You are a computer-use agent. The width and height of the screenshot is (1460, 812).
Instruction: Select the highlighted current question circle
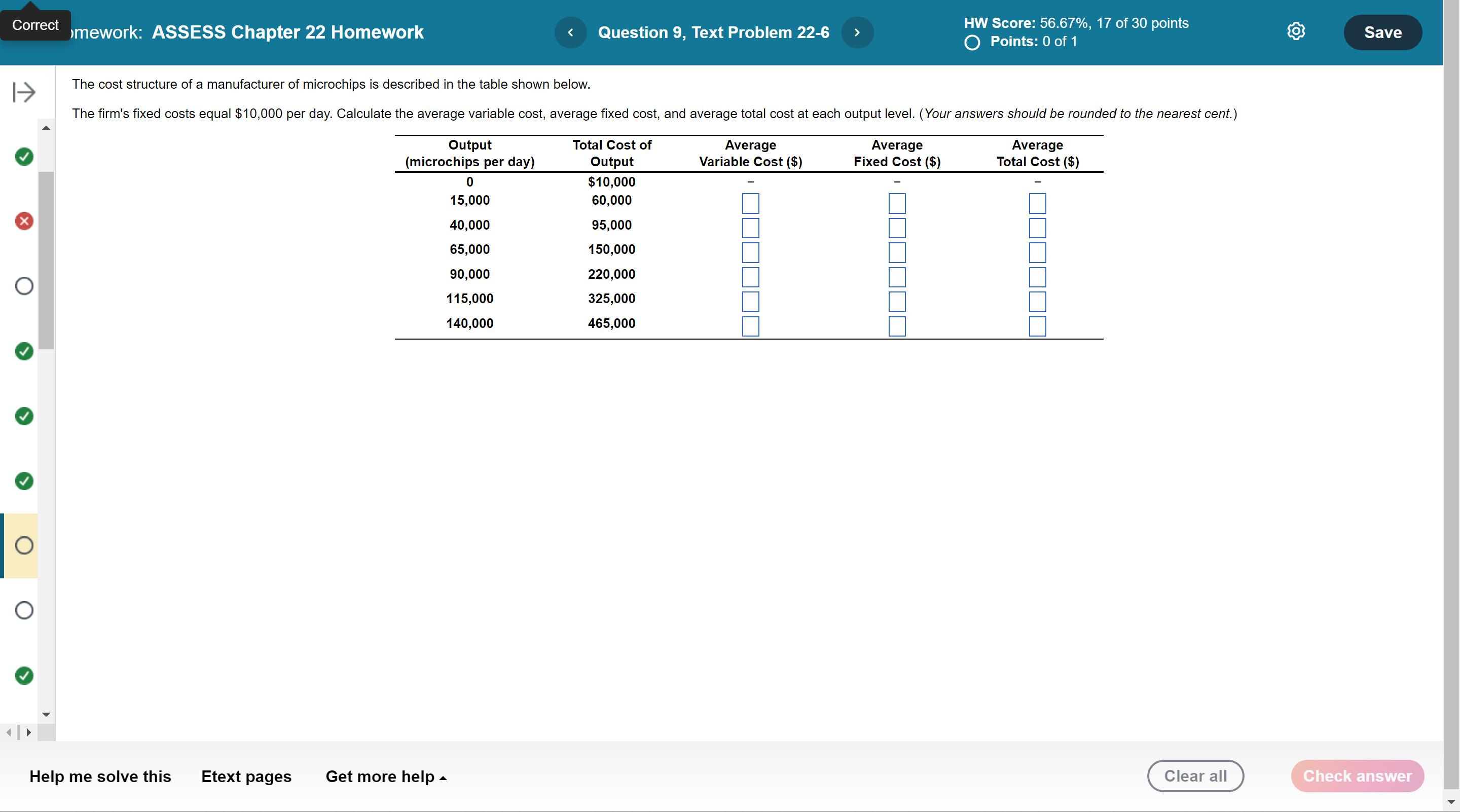pos(24,545)
